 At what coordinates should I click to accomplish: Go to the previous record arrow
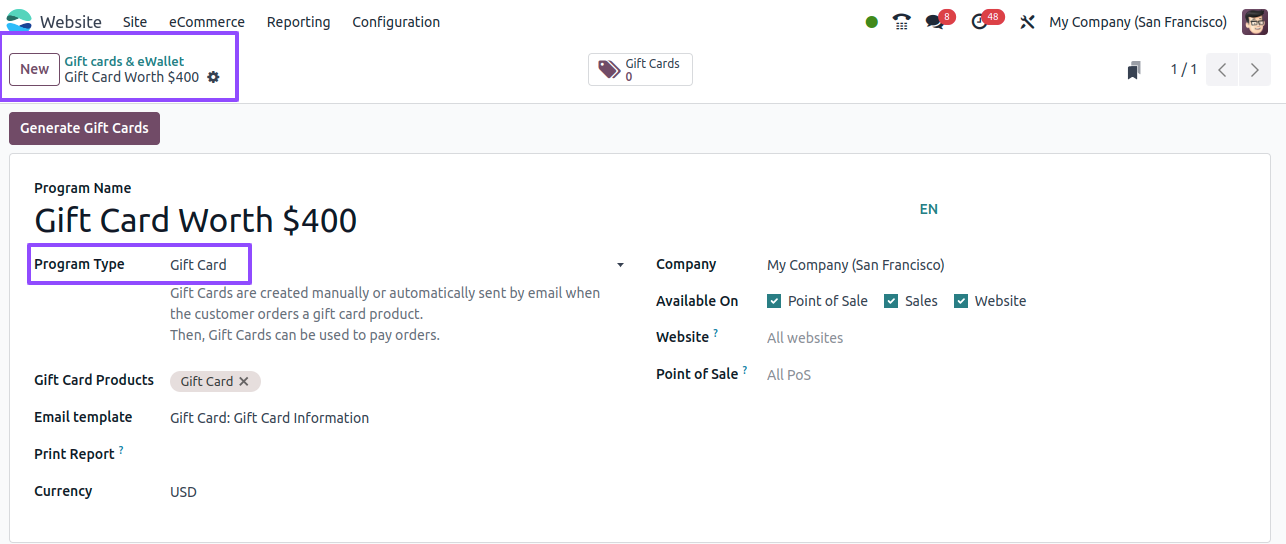click(x=1222, y=70)
